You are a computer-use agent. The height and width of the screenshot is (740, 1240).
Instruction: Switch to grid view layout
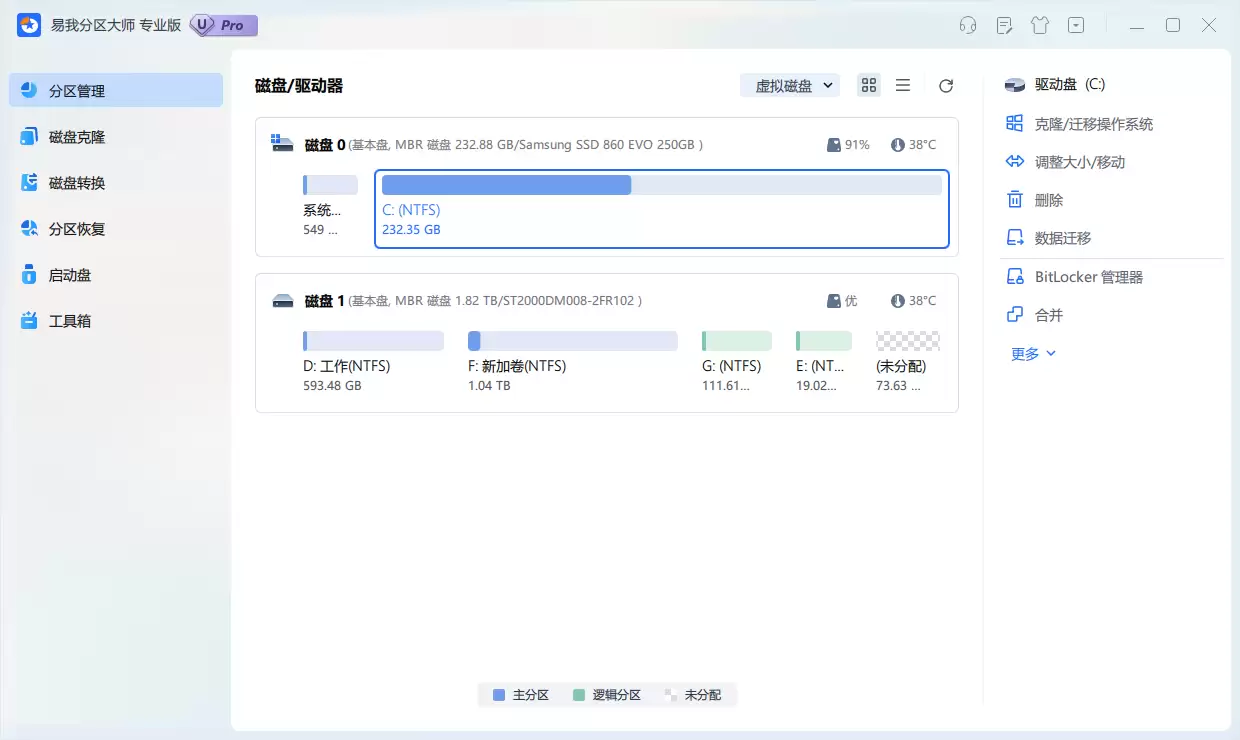[868, 85]
